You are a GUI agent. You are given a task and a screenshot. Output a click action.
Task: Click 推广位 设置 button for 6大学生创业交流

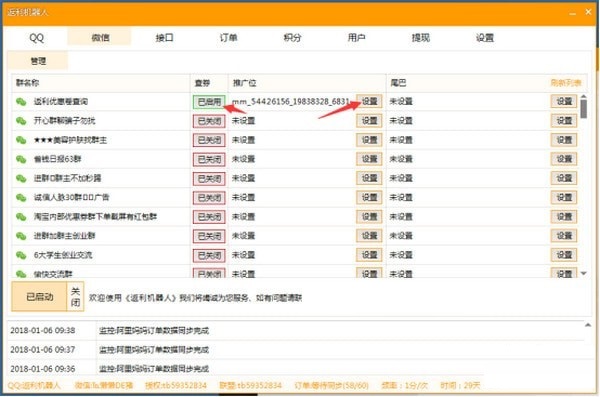click(369, 255)
